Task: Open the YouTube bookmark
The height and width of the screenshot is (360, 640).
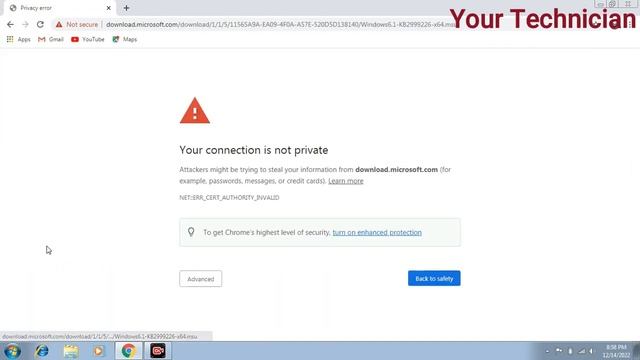Action: click(x=87, y=39)
